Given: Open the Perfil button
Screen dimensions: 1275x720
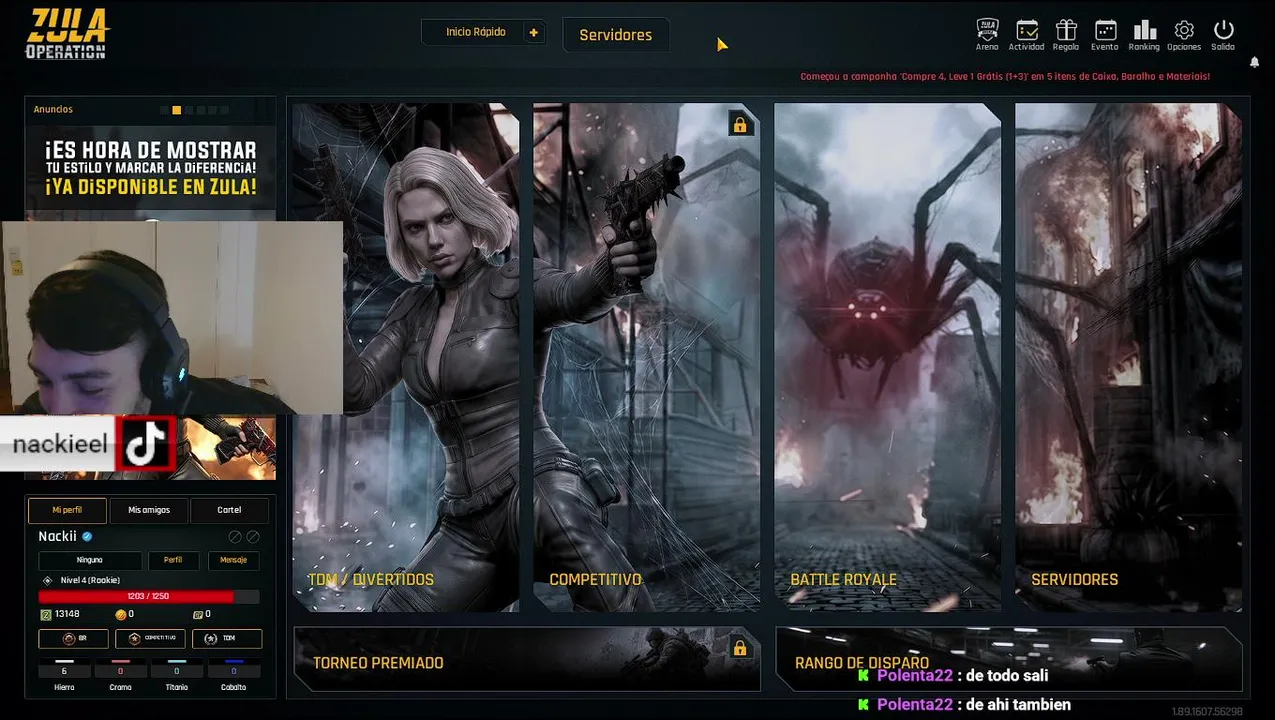Looking at the screenshot, I should [173, 560].
